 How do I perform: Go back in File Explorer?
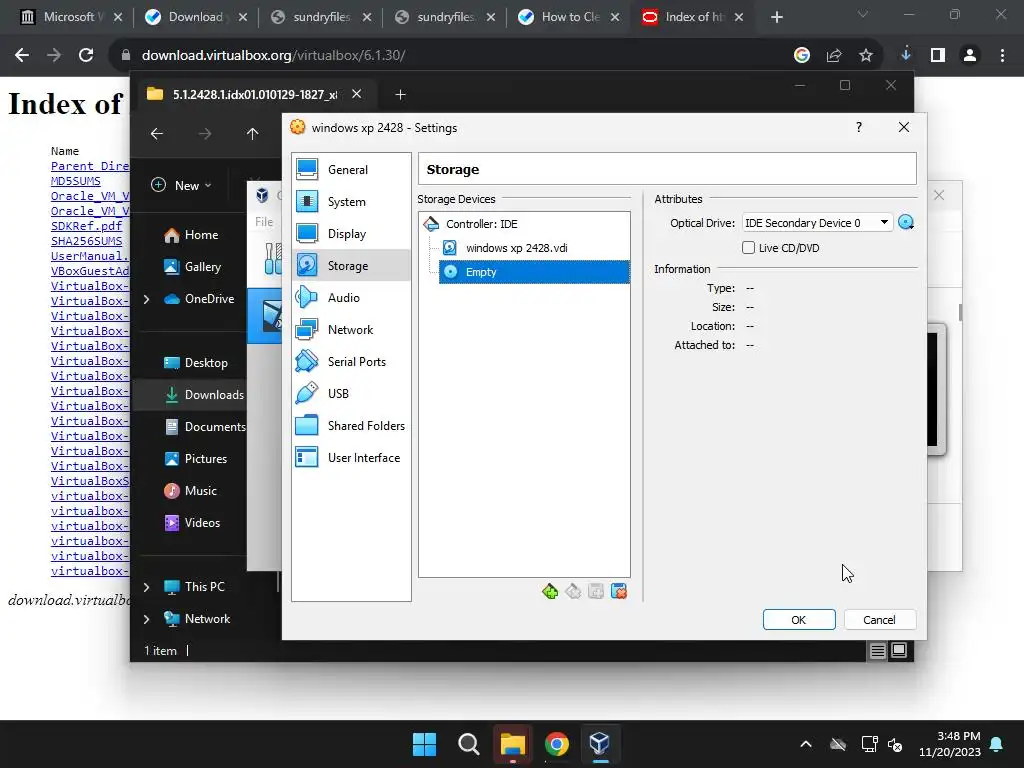tap(157, 134)
